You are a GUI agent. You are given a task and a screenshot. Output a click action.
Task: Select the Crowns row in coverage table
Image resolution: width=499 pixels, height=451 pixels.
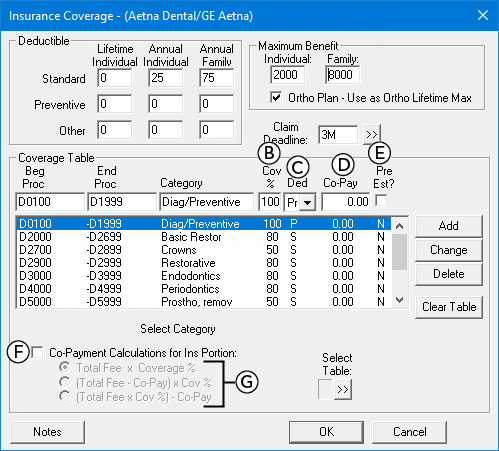click(x=204, y=250)
